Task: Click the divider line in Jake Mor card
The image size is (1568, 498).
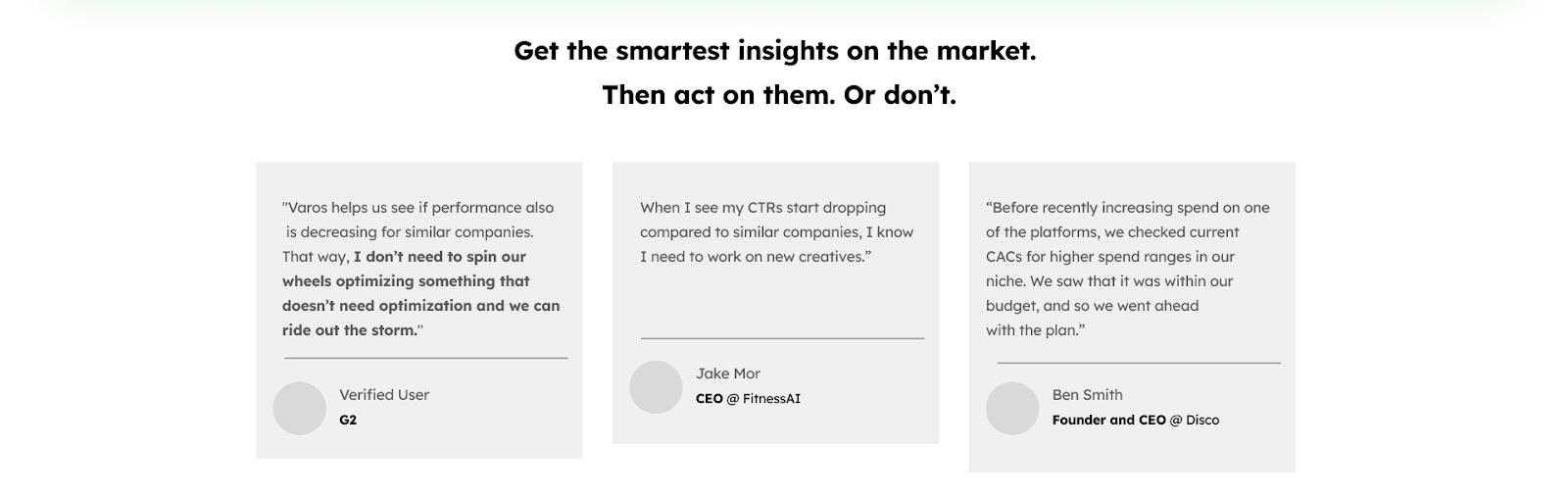Action: click(x=783, y=338)
